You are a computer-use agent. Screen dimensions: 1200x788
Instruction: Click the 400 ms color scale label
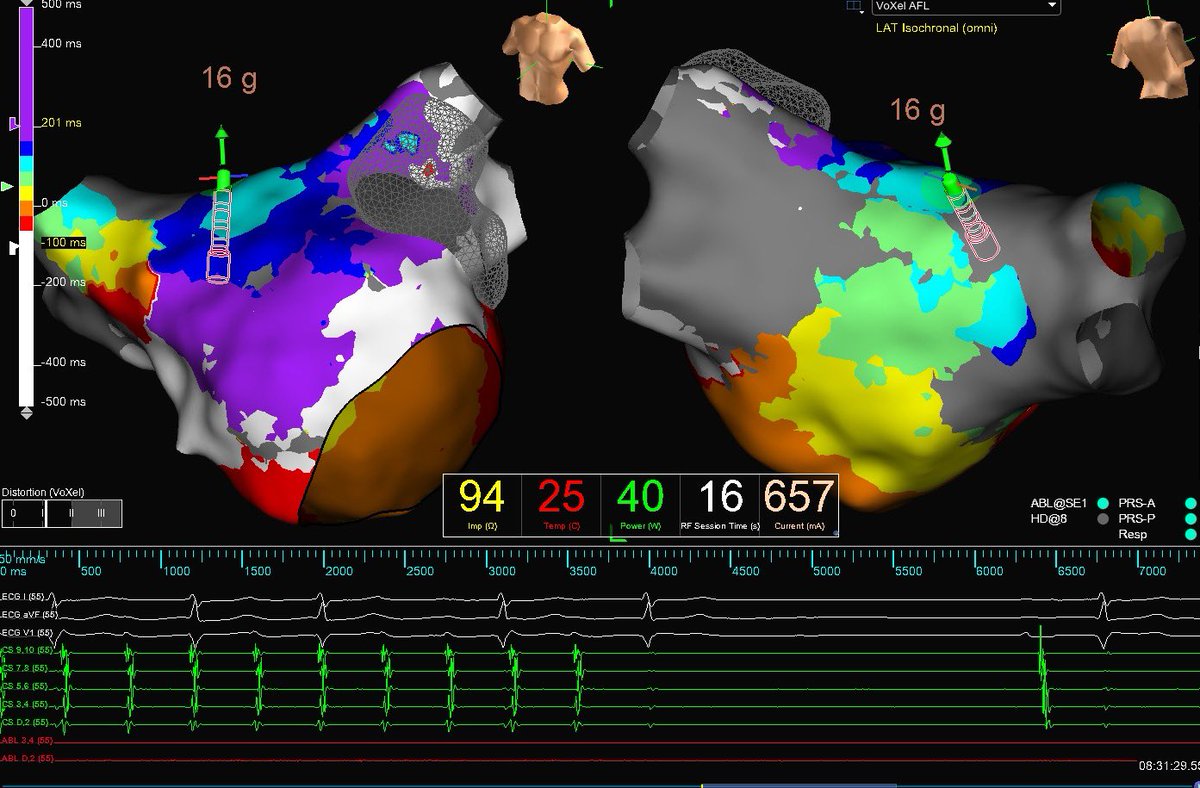pos(62,44)
